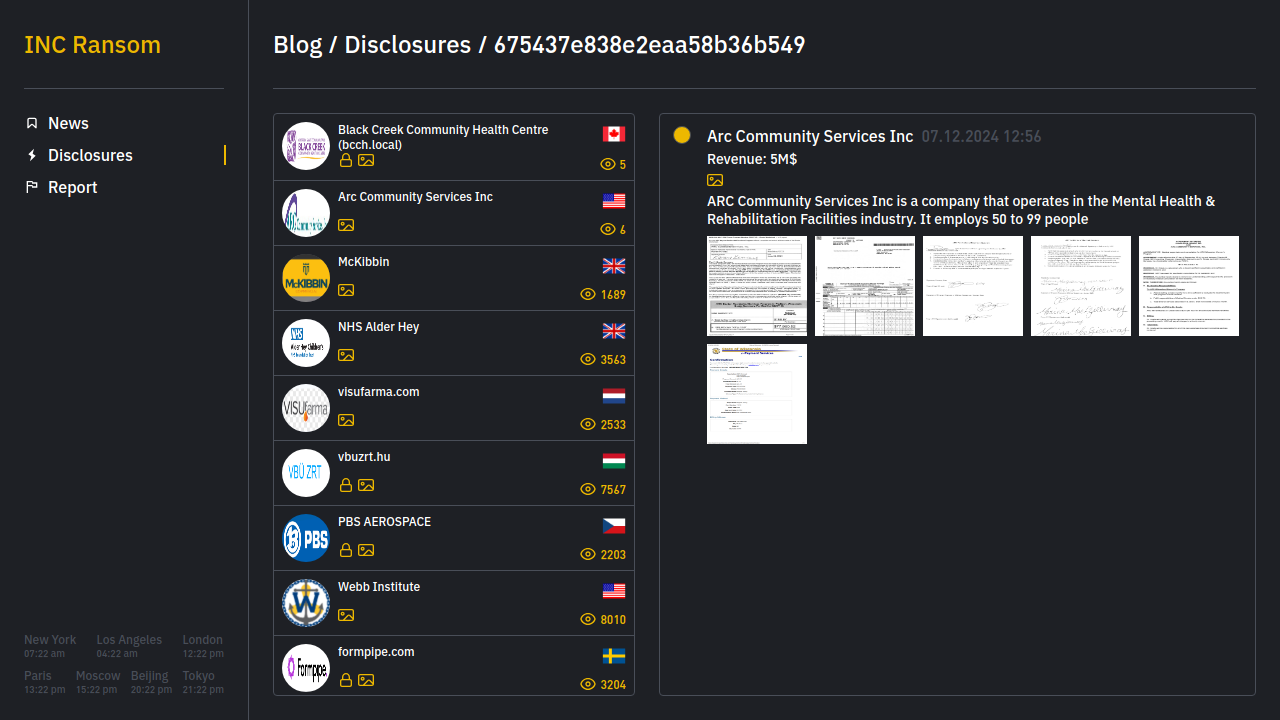Select Disclosures in the breadcrumb

coord(407,45)
